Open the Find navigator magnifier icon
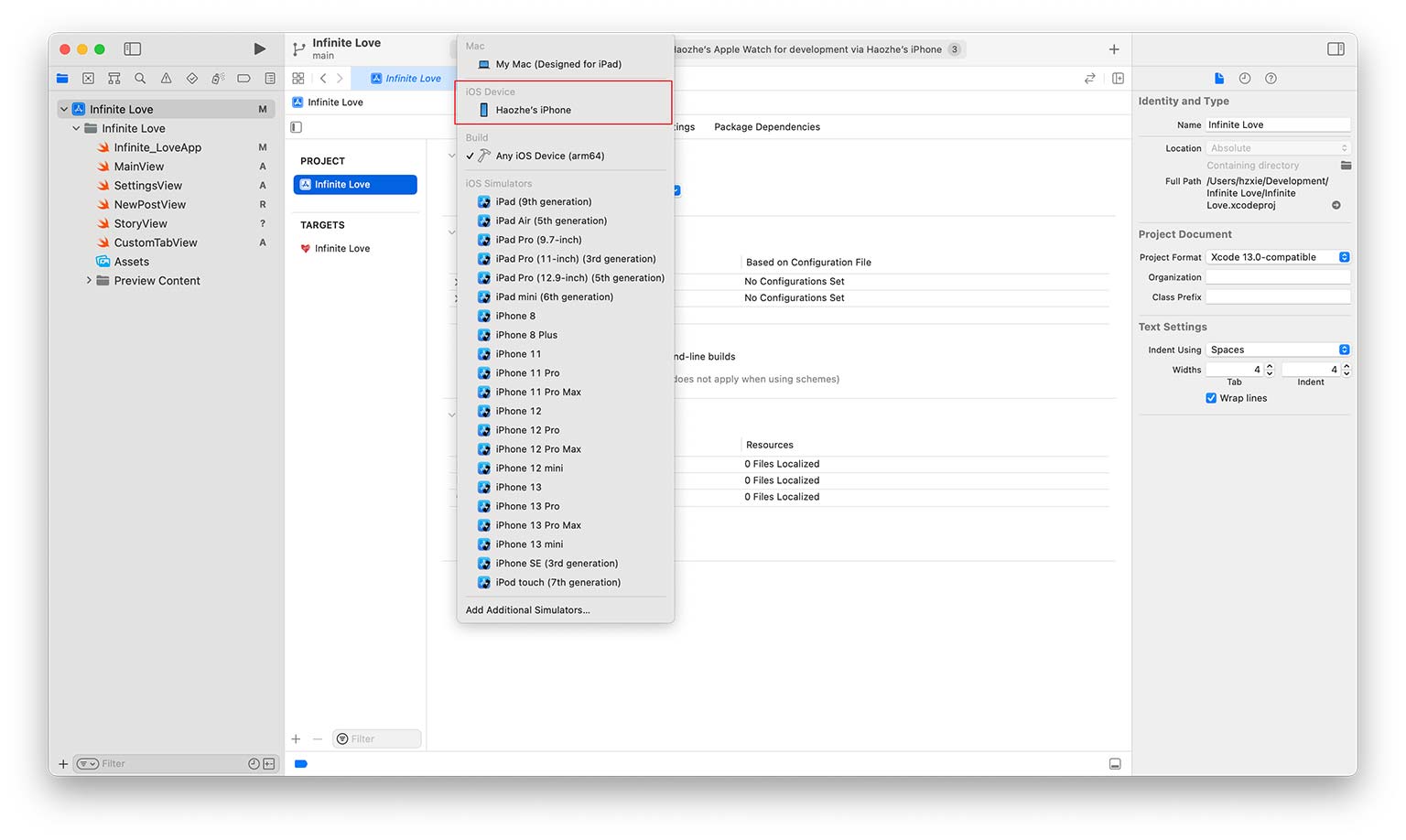 (x=140, y=79)
